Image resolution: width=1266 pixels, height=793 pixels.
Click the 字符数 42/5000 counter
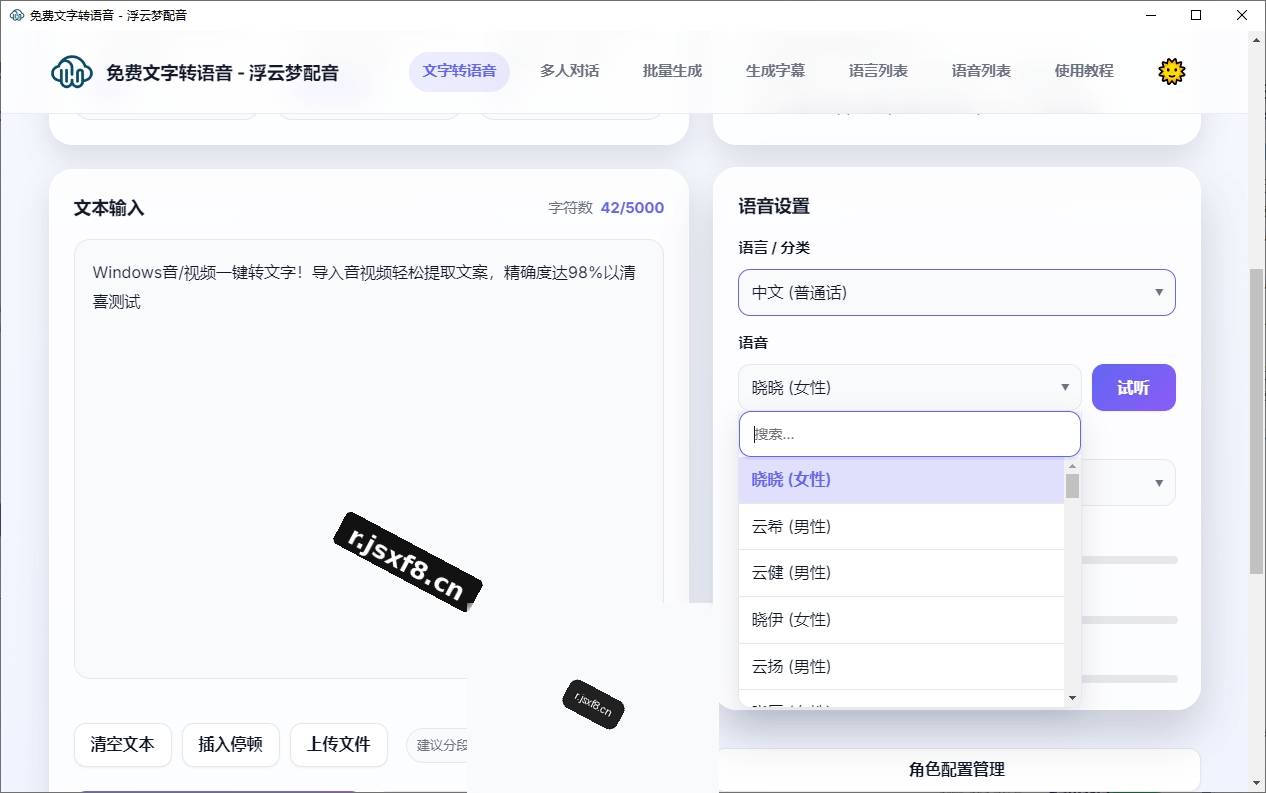pos(606,208)
